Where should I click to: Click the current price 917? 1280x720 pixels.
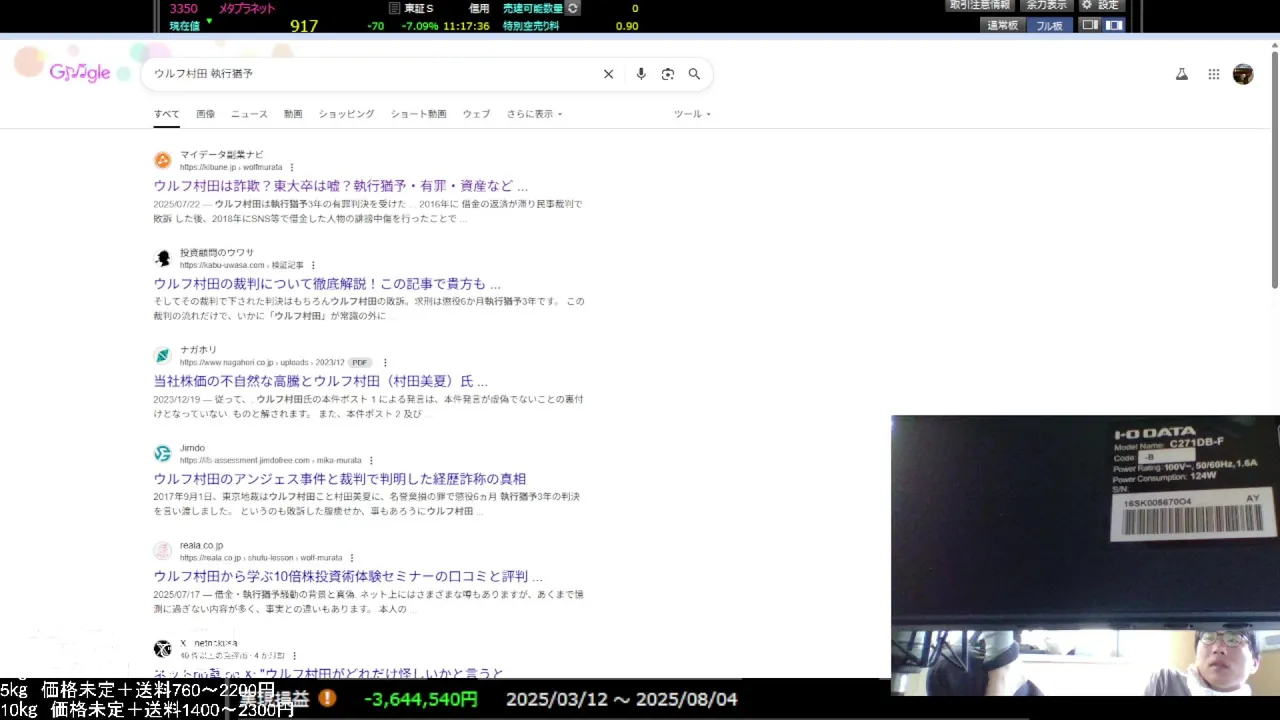[304, 26]
